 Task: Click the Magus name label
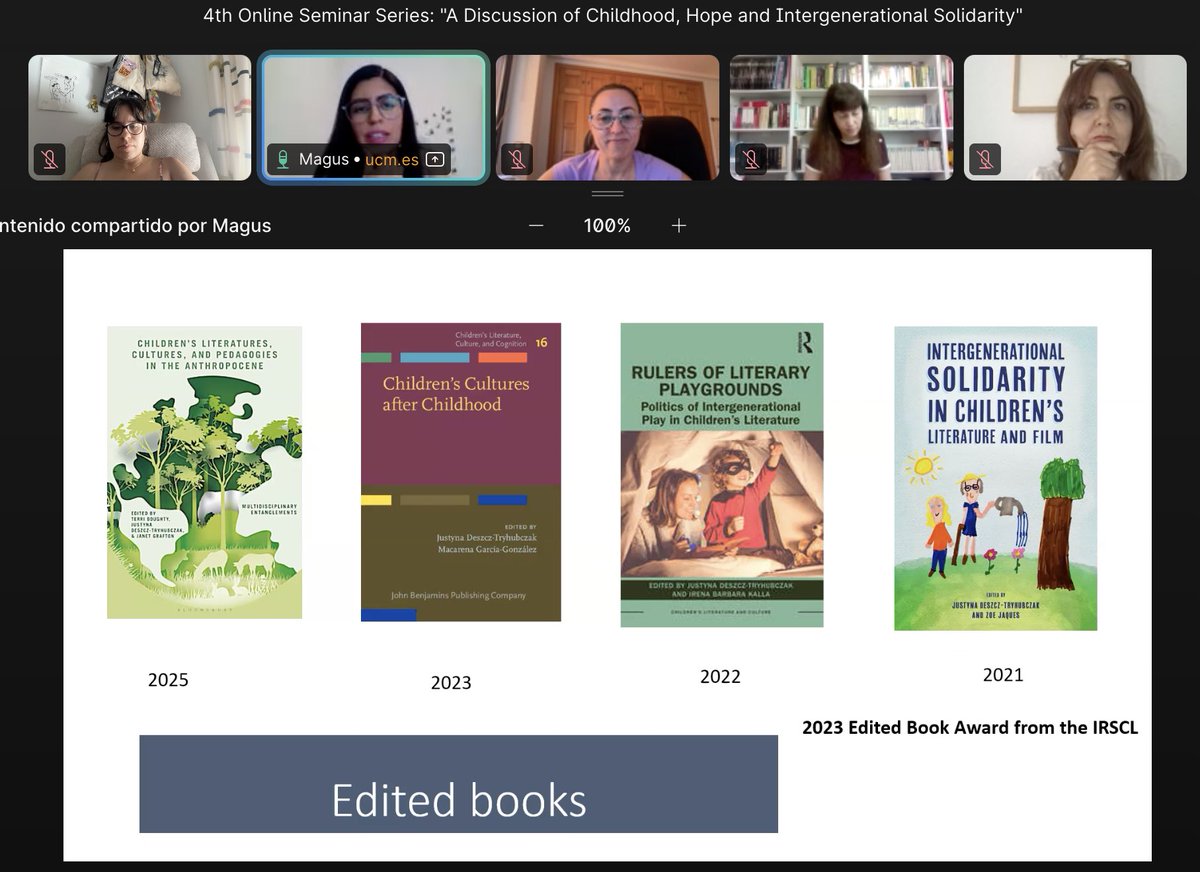pyautogui.click(x=324, y=159)
